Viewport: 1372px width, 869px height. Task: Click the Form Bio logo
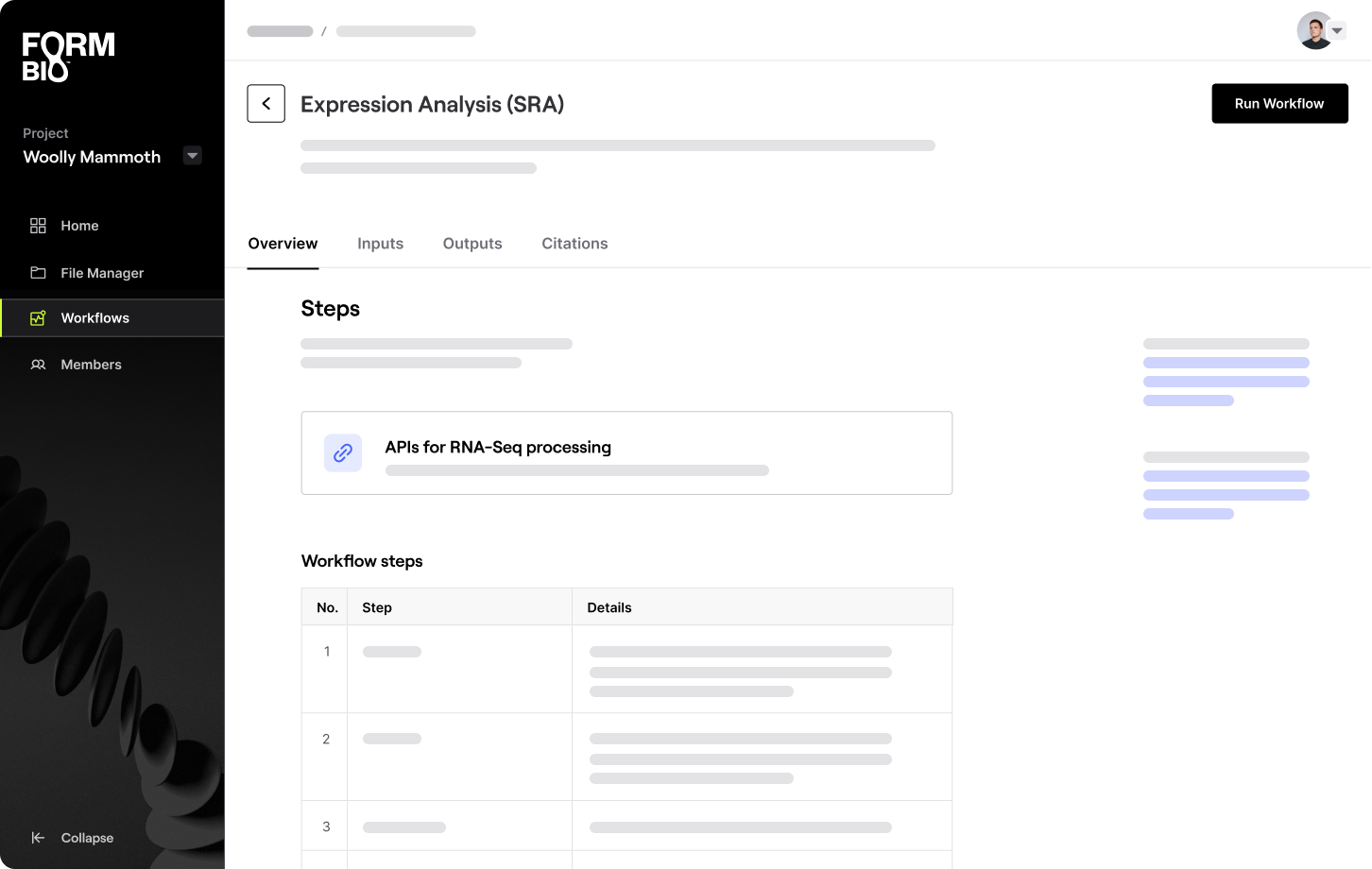coord(68,57)
